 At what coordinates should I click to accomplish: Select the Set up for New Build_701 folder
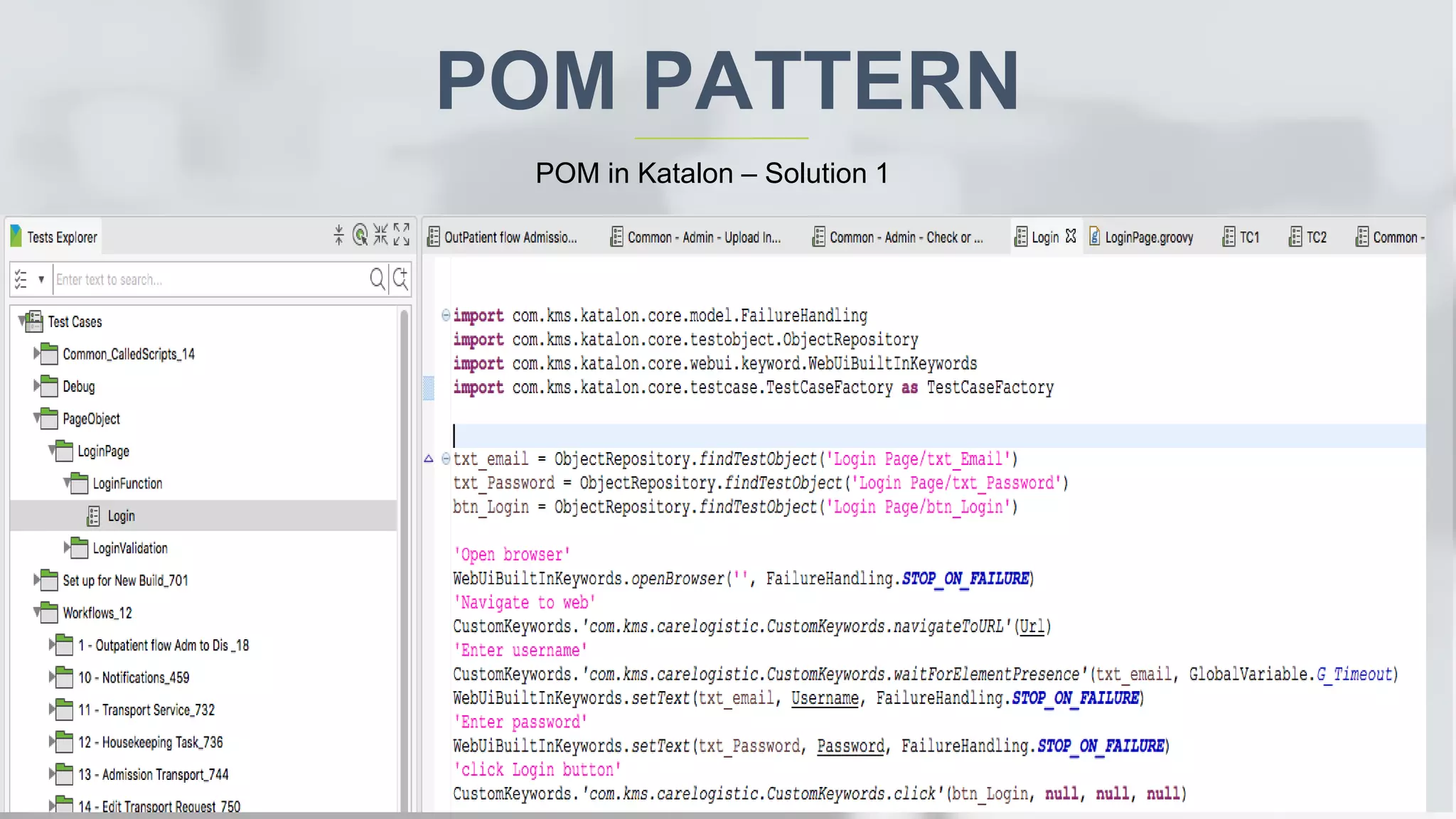(125, 581)
